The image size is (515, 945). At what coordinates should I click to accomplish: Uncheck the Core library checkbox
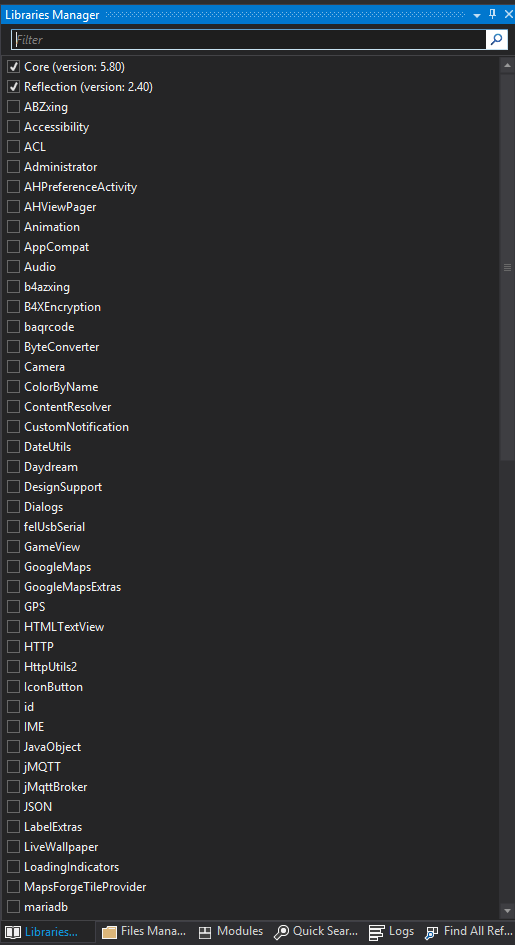coord(13,67)
